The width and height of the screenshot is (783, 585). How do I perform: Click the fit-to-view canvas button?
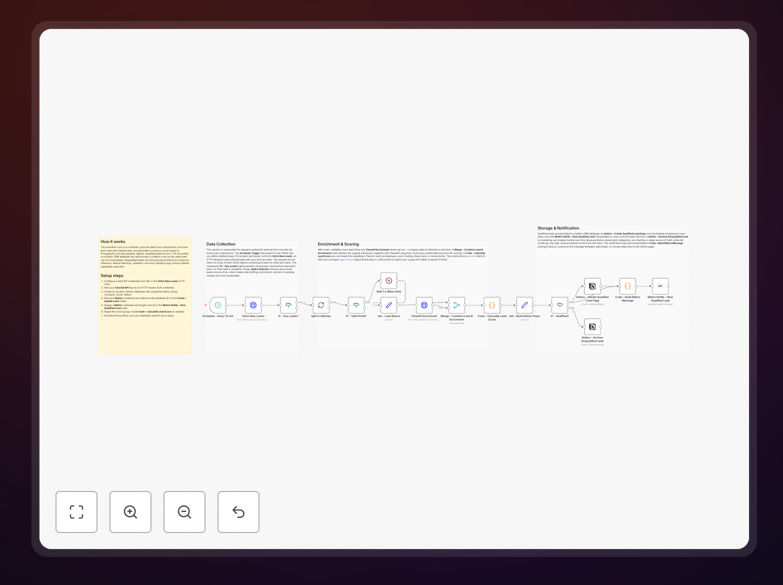[x=76, y=512]
